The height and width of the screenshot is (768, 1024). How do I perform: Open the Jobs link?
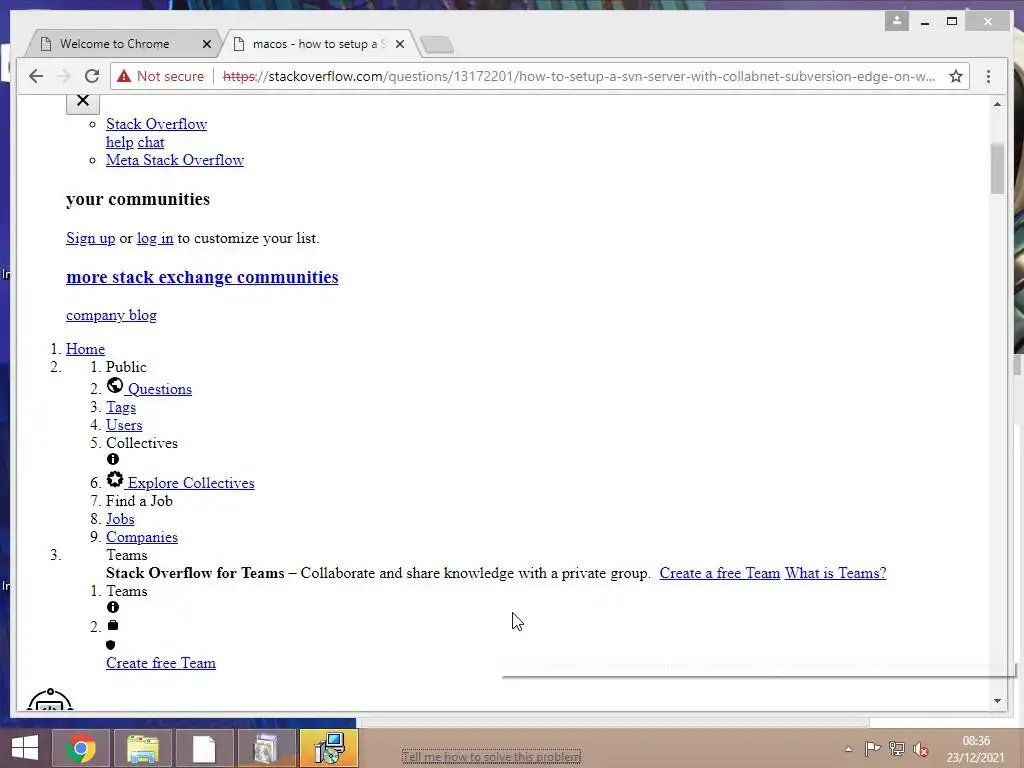tap(120, 519)
